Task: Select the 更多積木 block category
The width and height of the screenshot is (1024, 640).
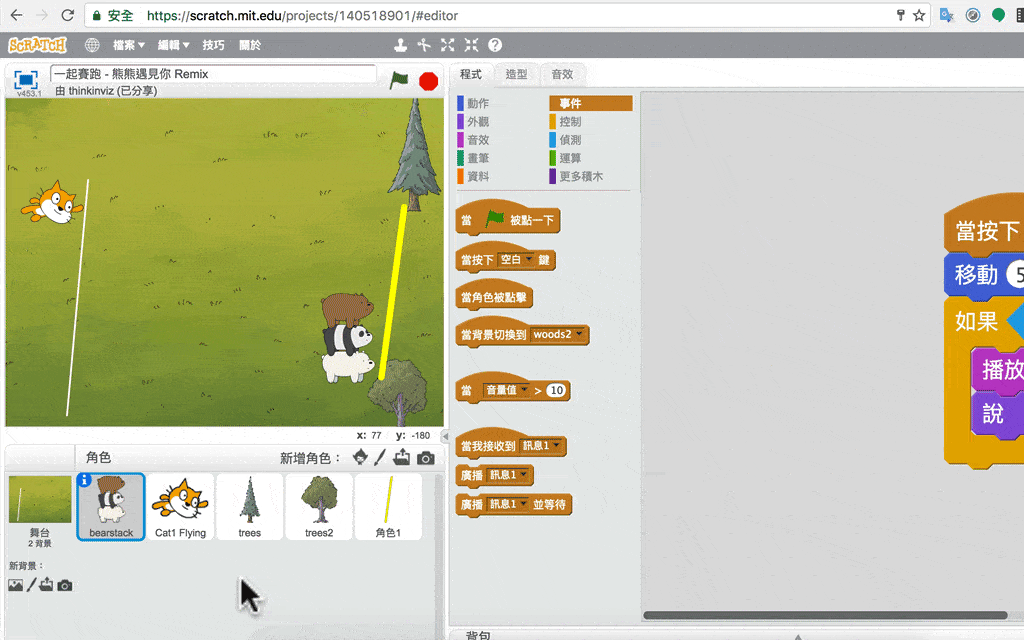Action: point(581,176)
